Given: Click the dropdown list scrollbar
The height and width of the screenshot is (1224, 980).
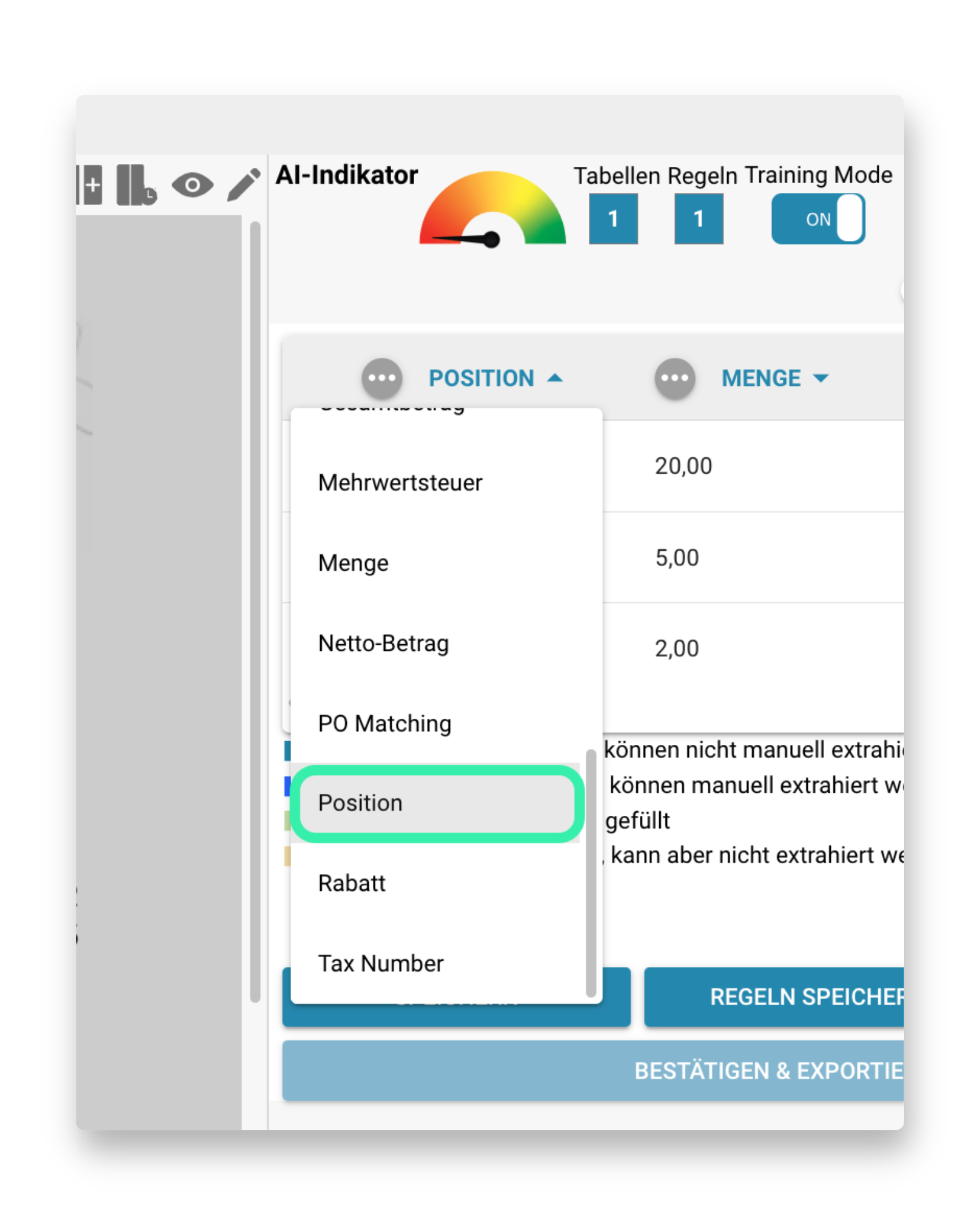Looking at the screenshot, I should coord(591,872).
